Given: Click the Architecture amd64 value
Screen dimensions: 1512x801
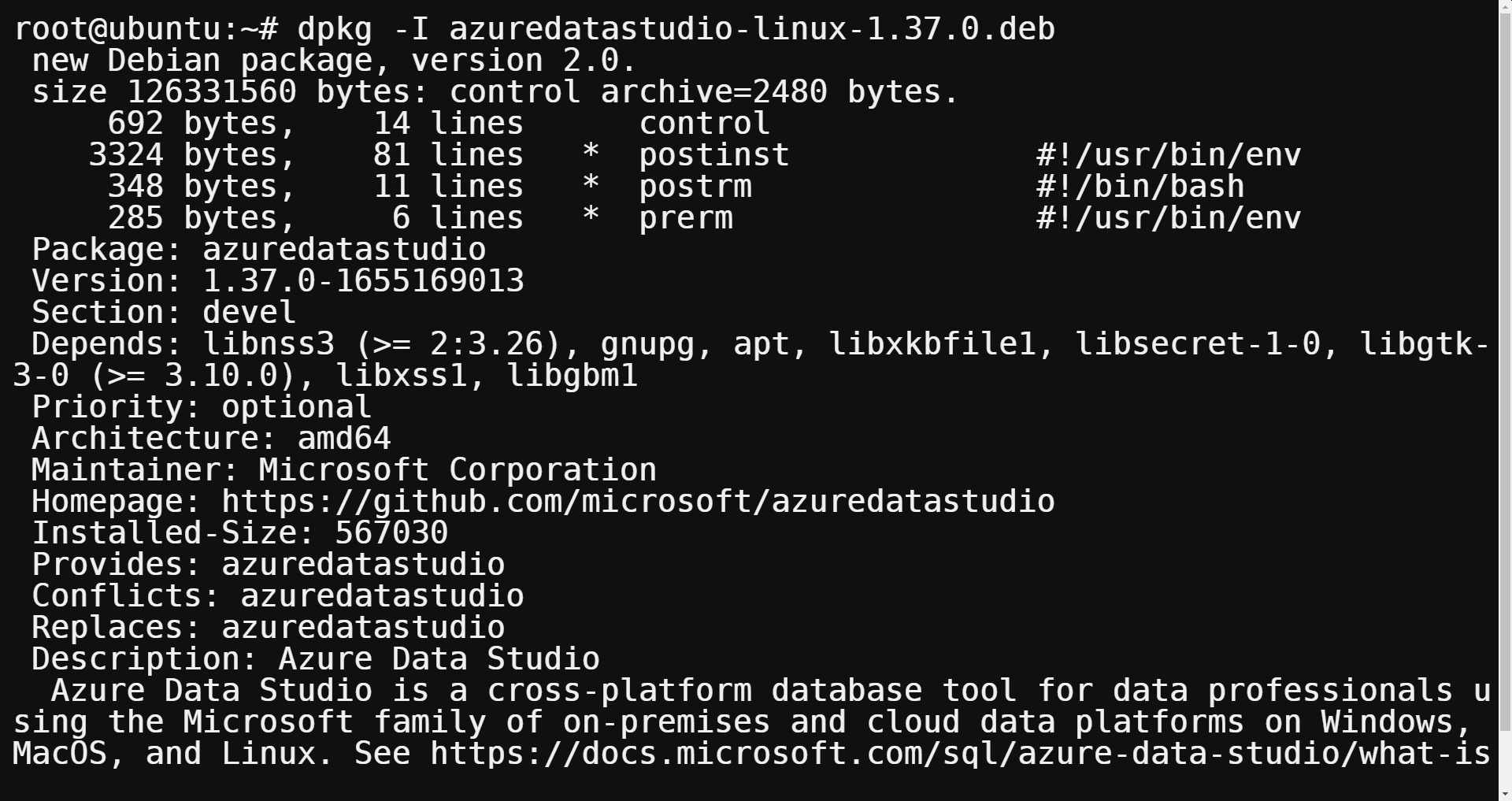Looking at the screenshot, I should click(344, 439).
